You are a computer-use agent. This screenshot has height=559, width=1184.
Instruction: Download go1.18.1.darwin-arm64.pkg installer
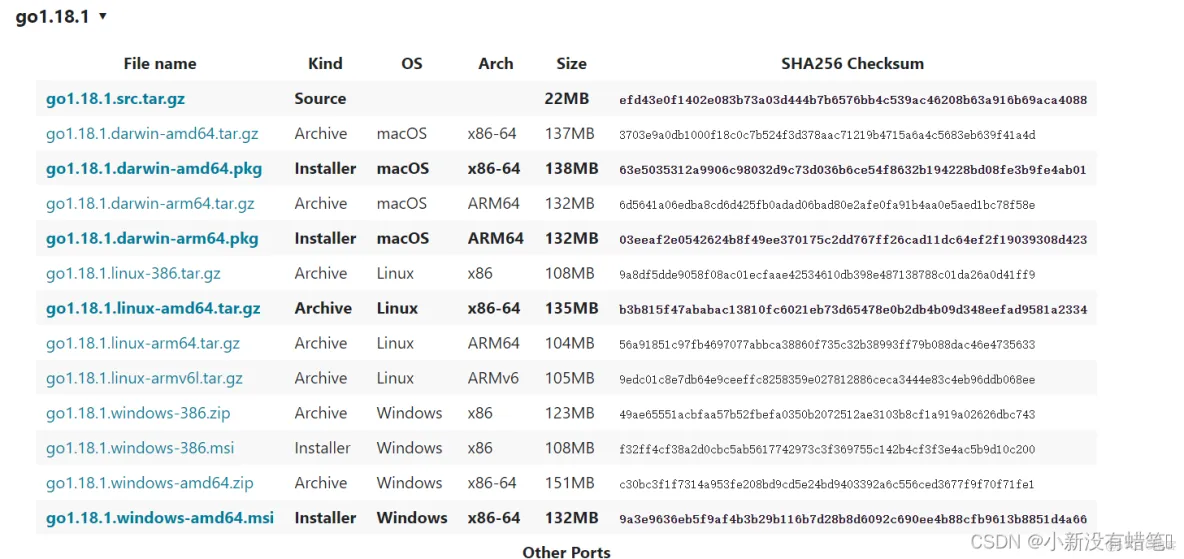click(152, 239)
